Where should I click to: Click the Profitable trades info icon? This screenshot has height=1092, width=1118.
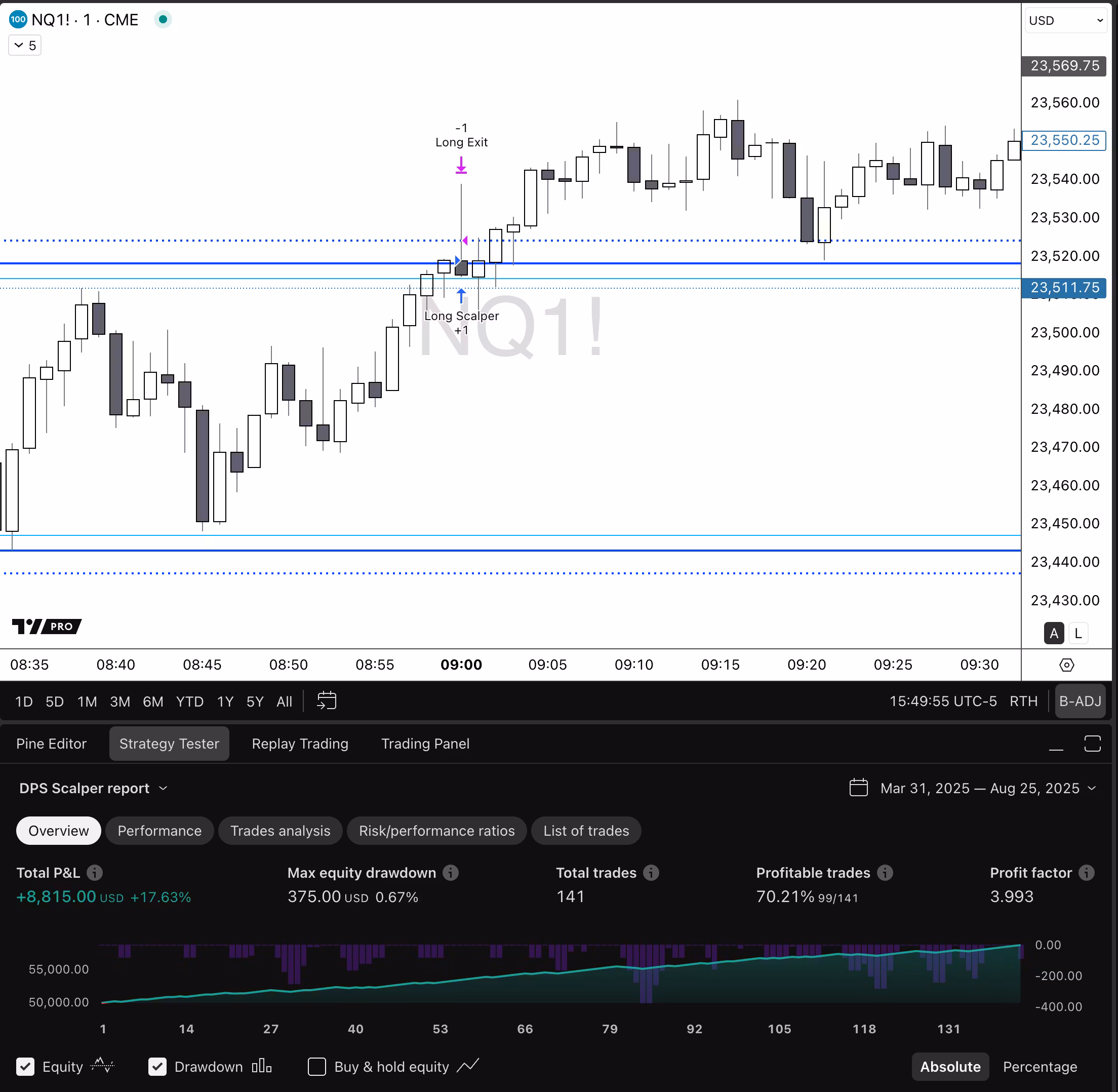pos(885,872)
